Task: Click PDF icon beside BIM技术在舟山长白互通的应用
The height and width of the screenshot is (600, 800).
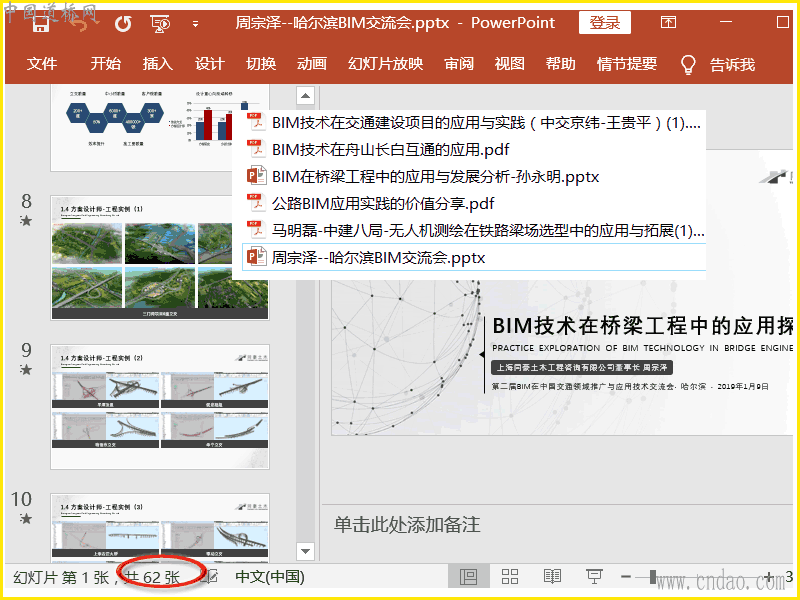Action: [x=256, y=149]
